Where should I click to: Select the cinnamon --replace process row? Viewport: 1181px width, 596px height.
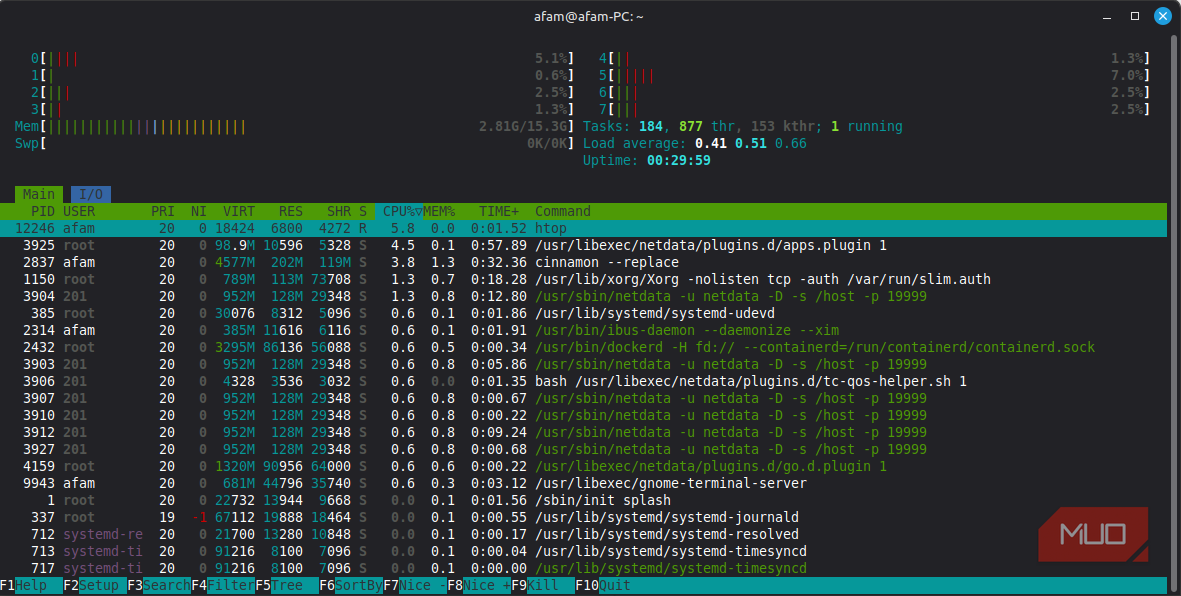584,262
